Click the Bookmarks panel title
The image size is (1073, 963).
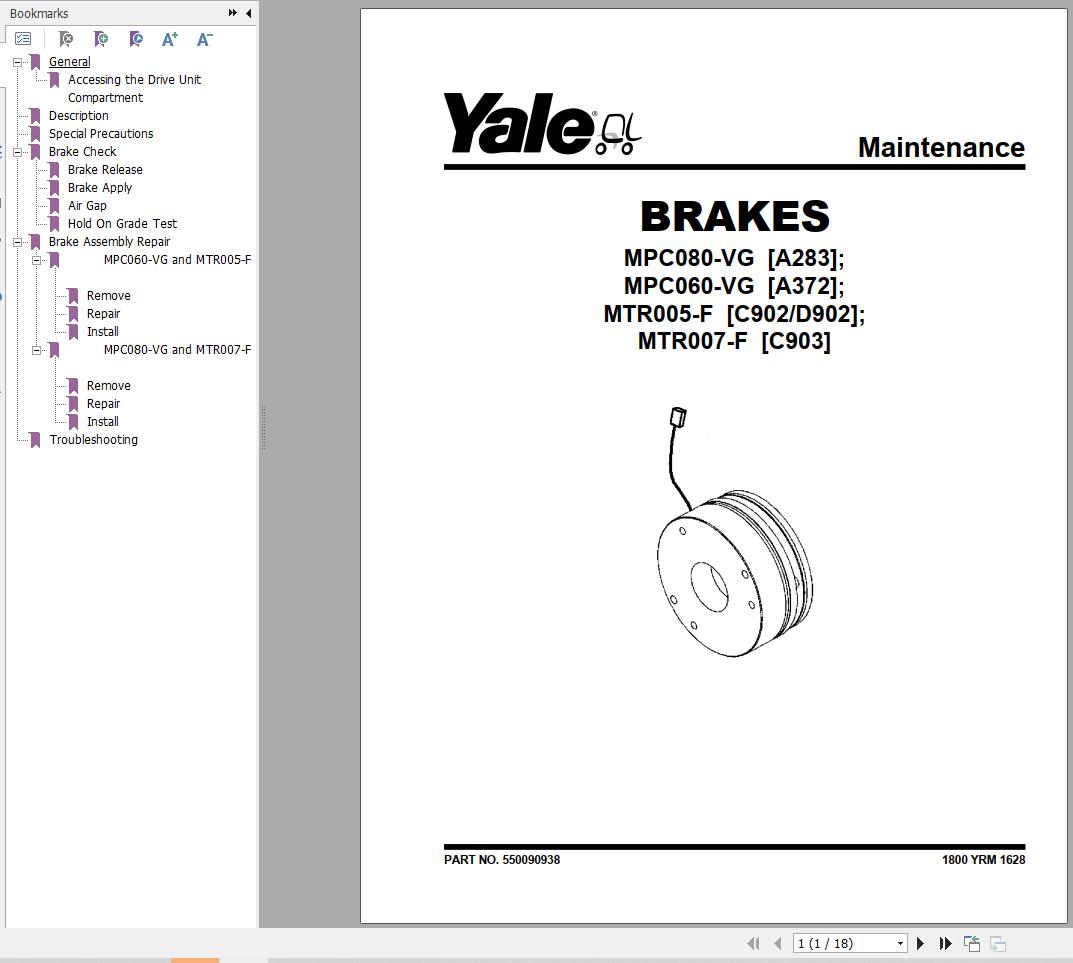tap(39, 13)
